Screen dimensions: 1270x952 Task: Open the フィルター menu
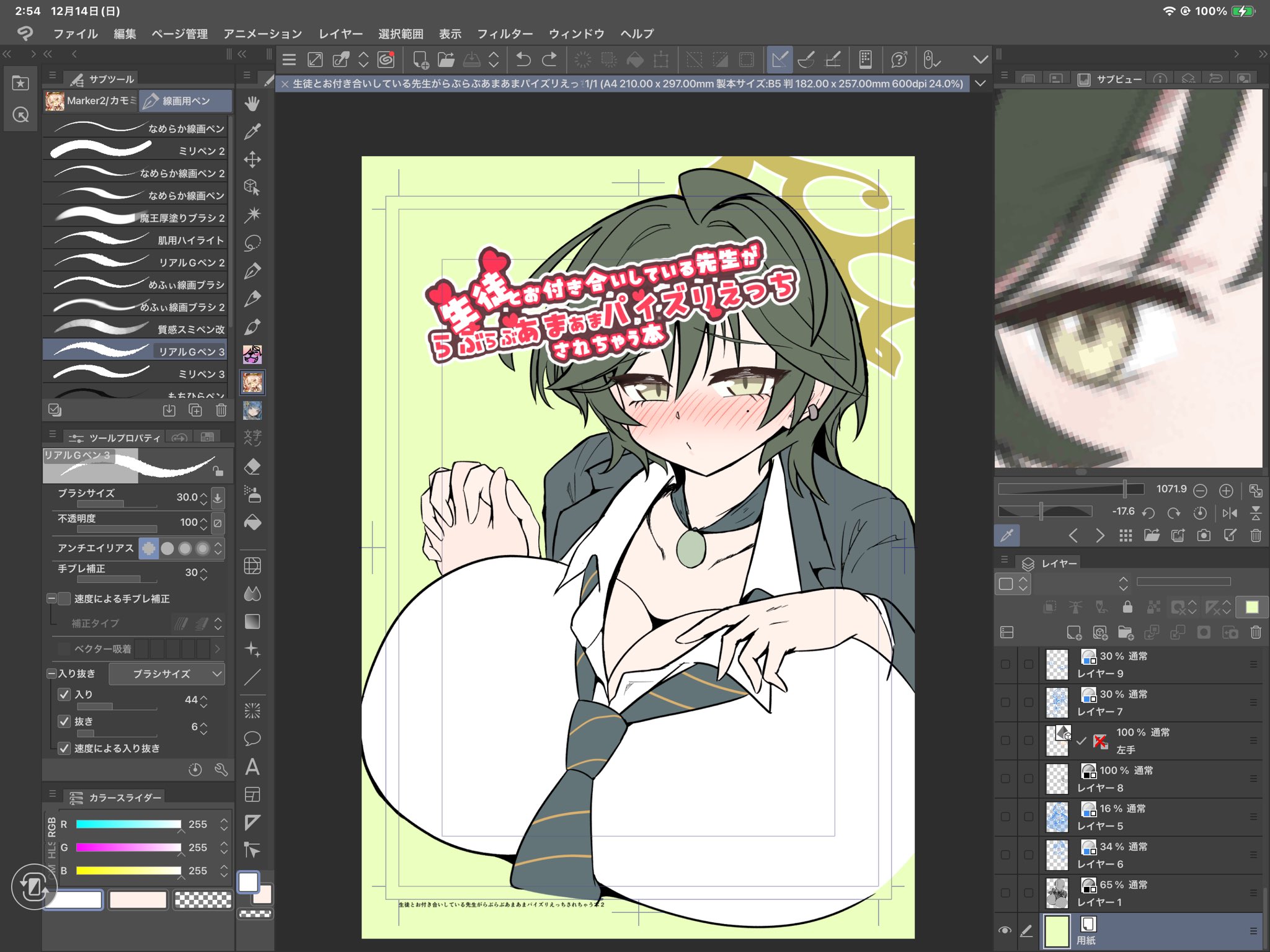(504, 33)
